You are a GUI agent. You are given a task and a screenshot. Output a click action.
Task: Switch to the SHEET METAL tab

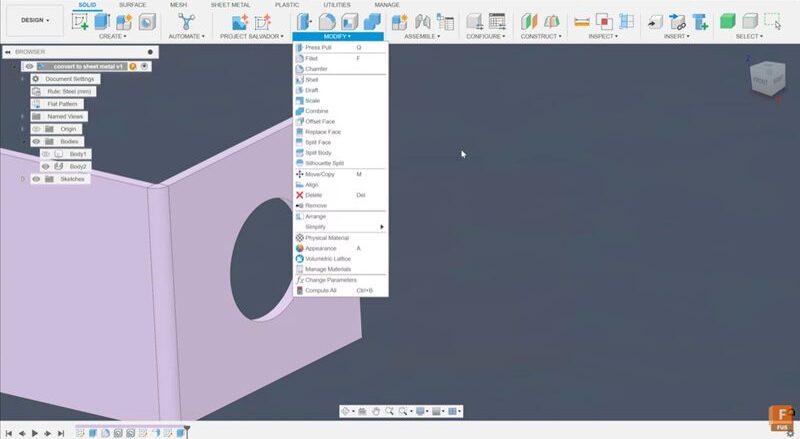(x=230, y=5)
